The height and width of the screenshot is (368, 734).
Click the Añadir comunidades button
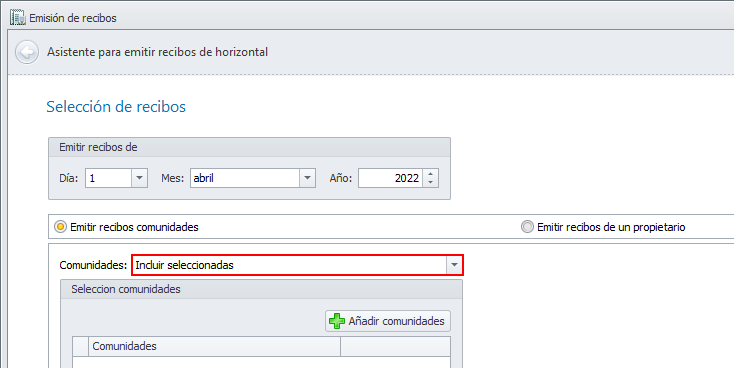[388, 321]
